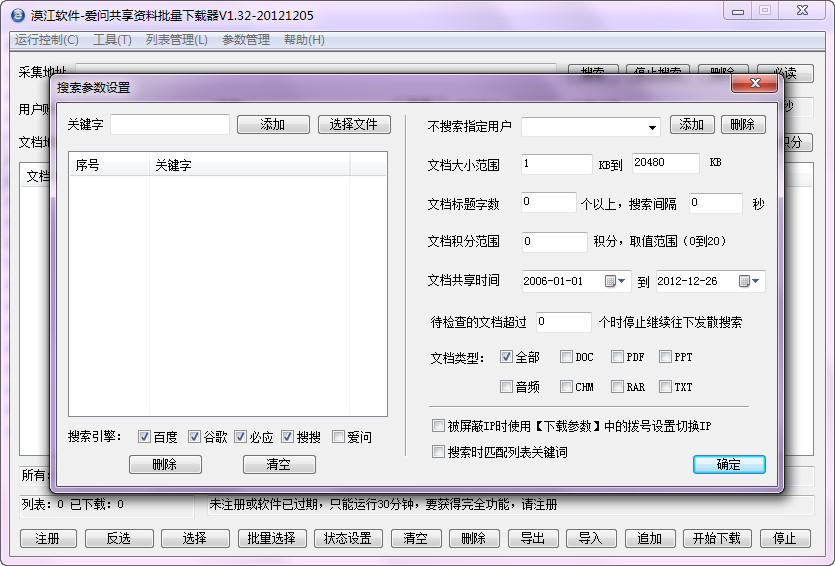Check the CHM document type
This screenshot has height=566, width=835.
(x=566, y=387)
